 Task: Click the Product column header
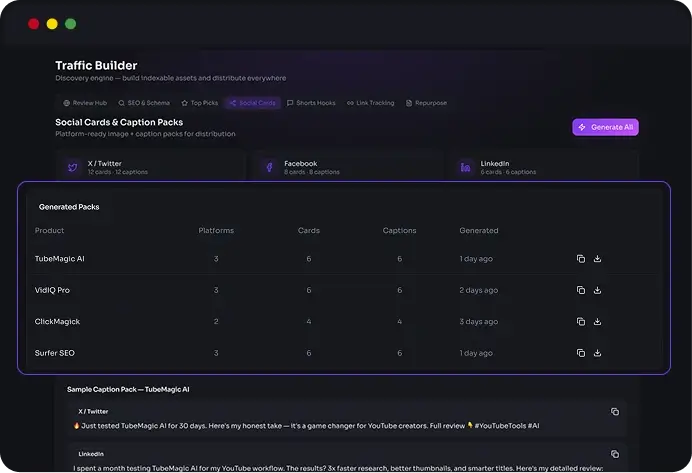[x=49, y=230]
